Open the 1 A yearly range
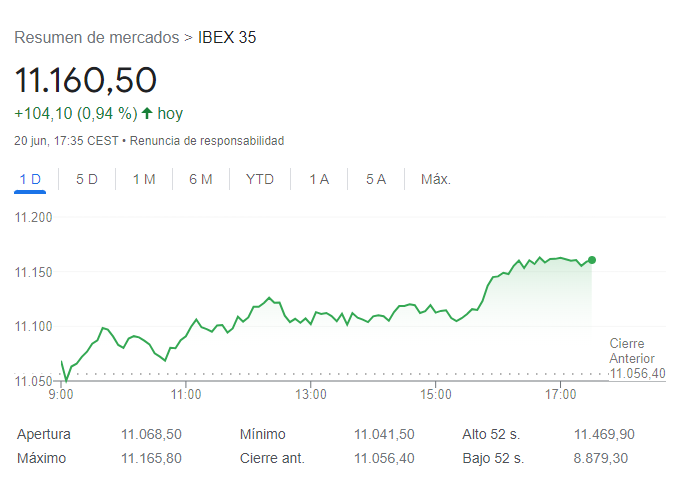This screenshot has width=690, height=480. point(319,179)
